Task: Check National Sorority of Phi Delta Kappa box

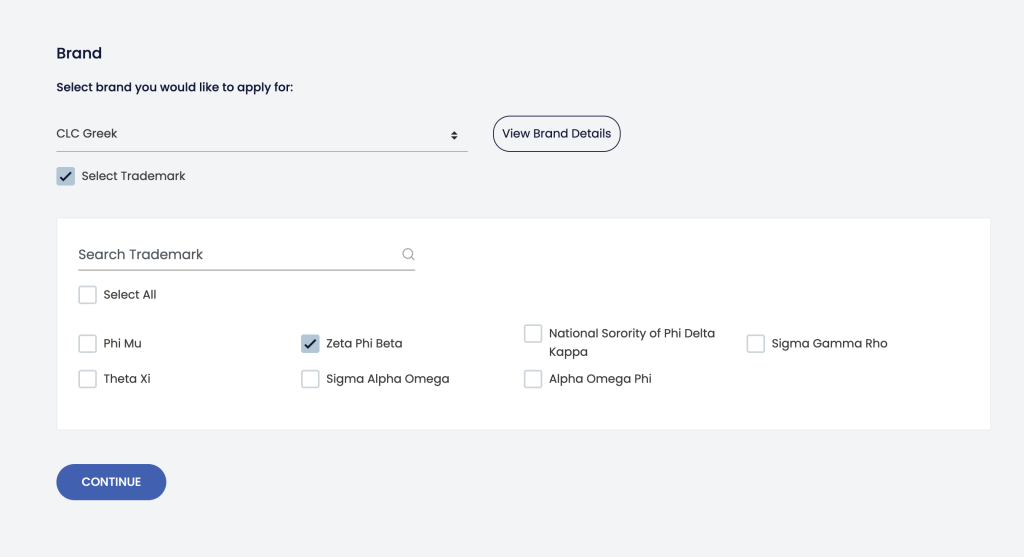Action: 533,334
